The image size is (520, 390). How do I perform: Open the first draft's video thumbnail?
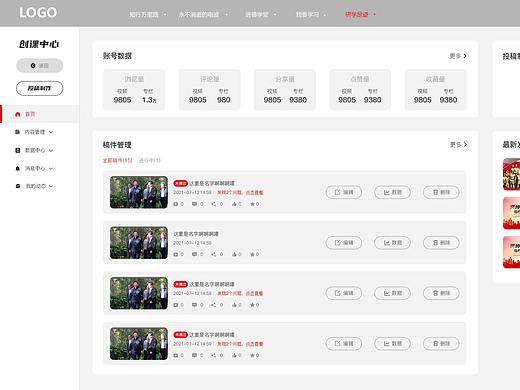pyautogui.click(x=139, y=192)
